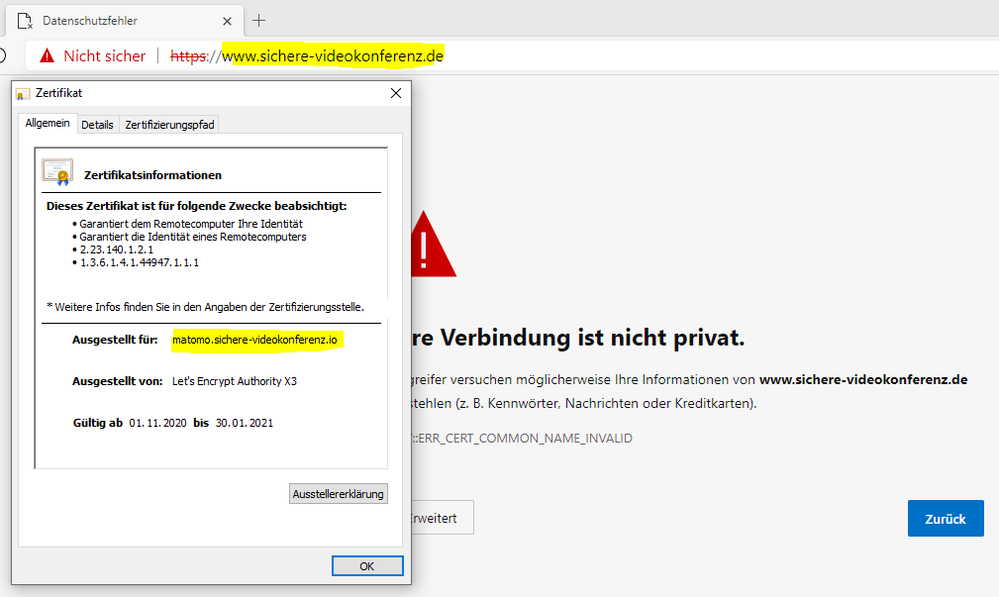Switch to the Details tab
Viewport: 999px width, 597px height.
pos(97,125)
